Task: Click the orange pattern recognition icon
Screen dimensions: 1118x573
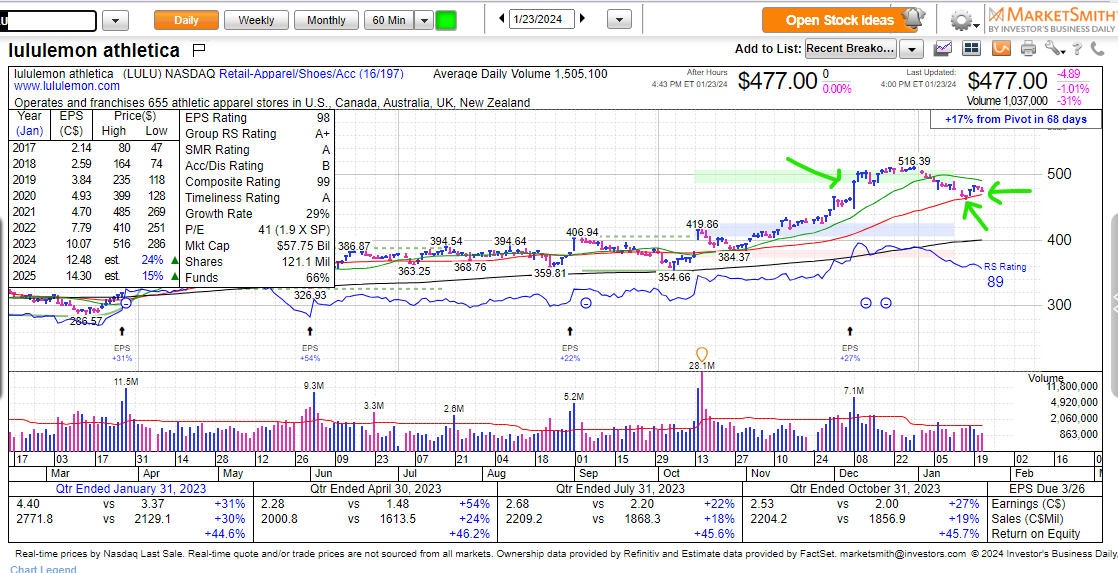Action: pyautogui.click(x=1001, y=48)
